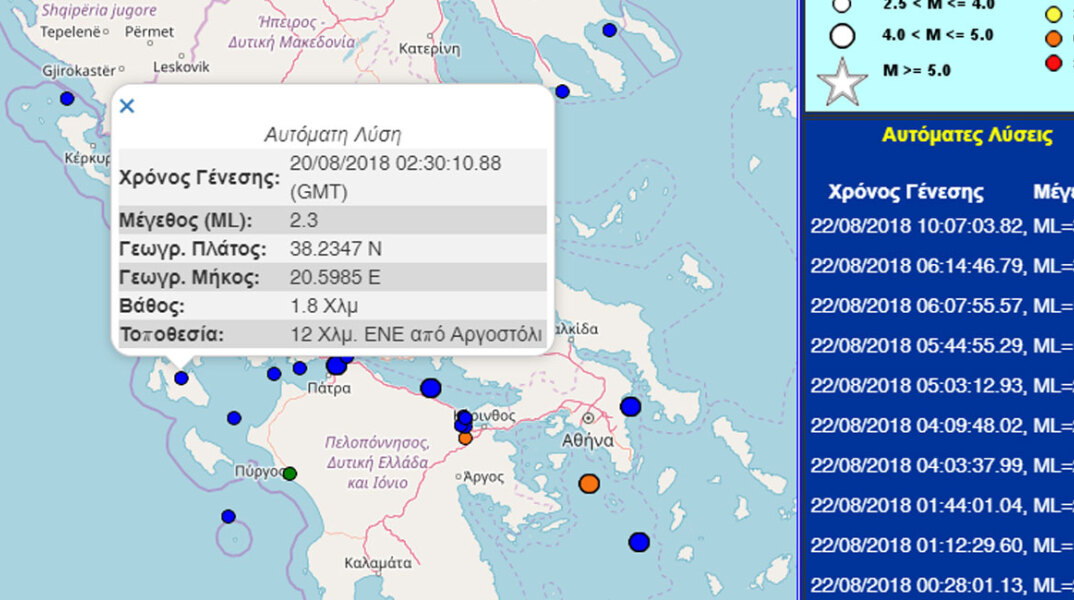Click the green earthquake marker near Πύργος
Screen dimensions: 1074x600
point(290,473)
